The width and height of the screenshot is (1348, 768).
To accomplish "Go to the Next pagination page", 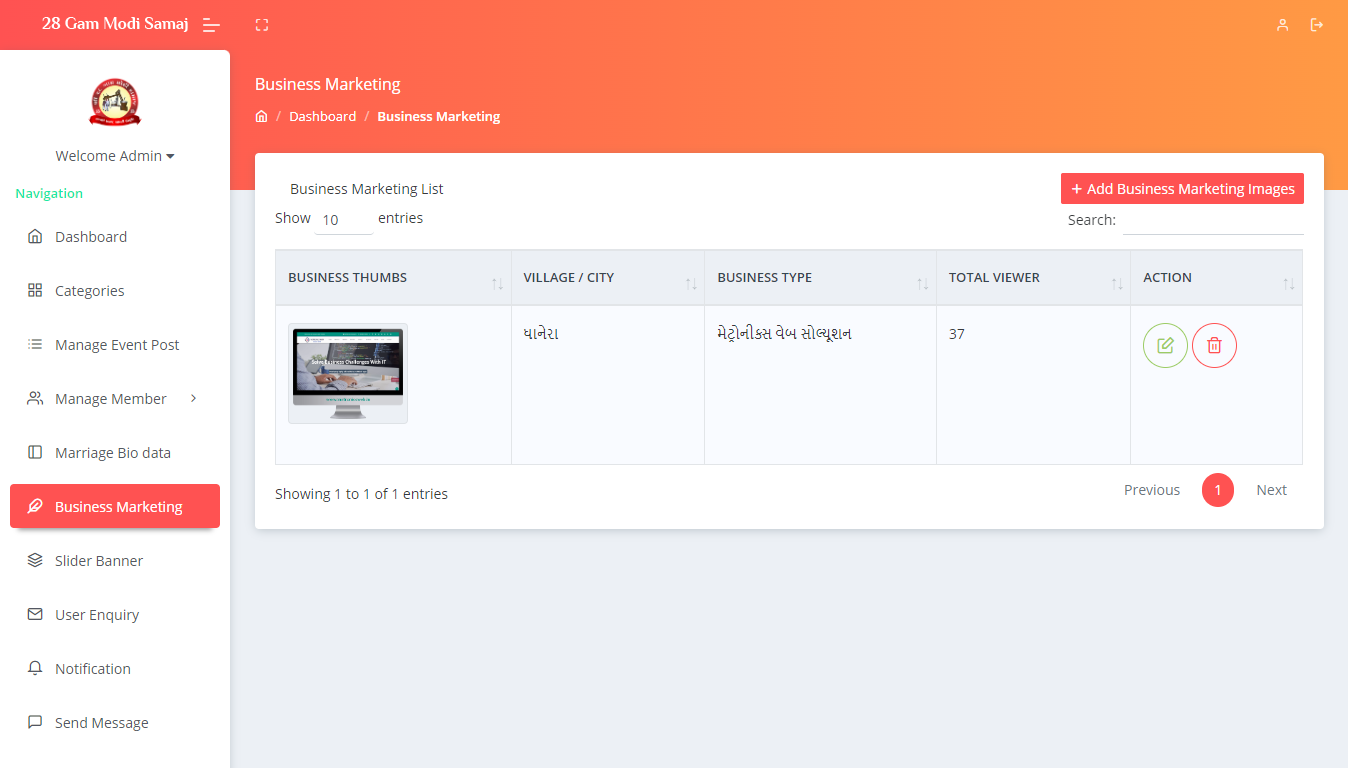I will point(1271,490).
